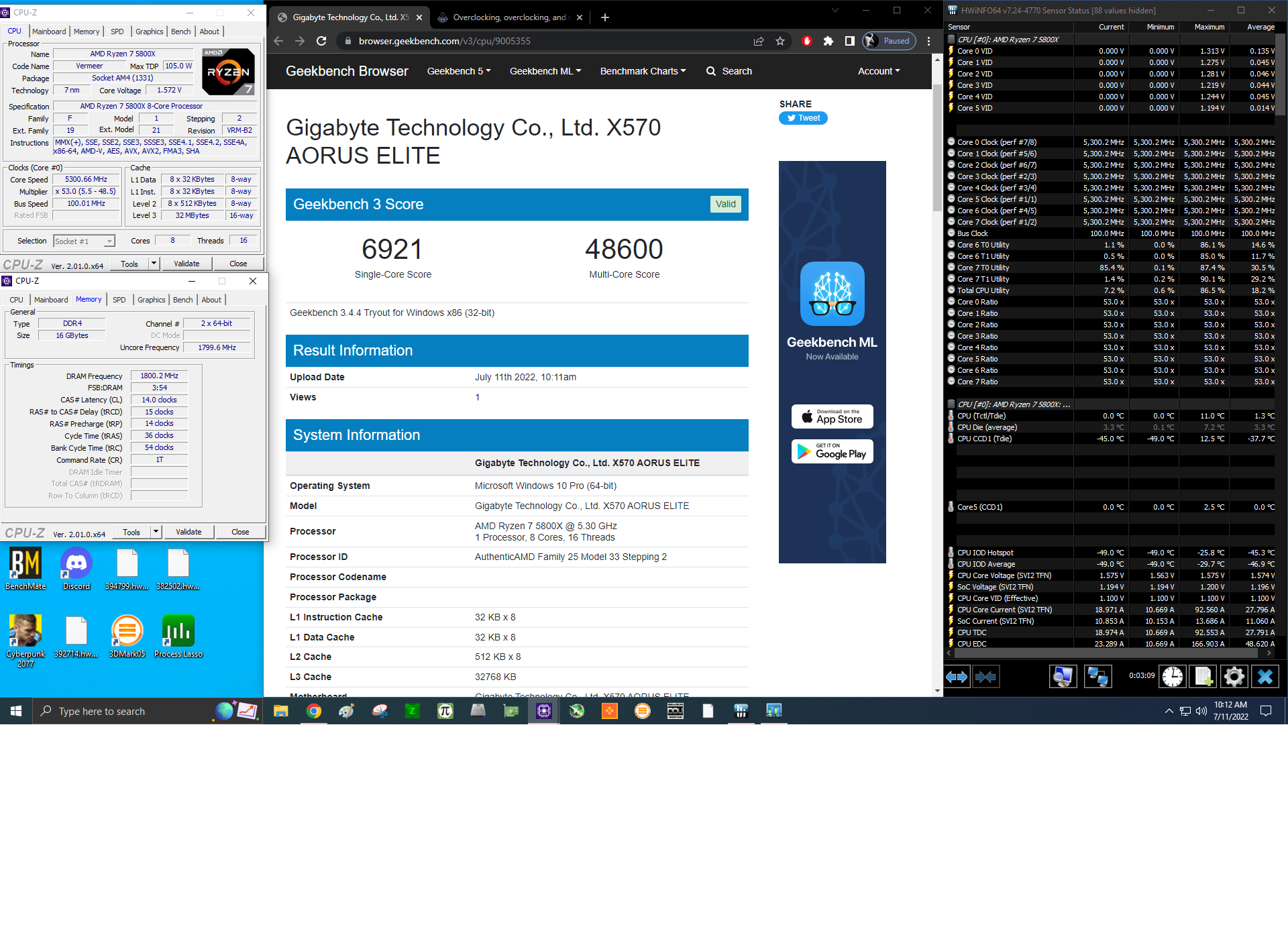1288x947 pixels.
Task: Click Close button in lower CPU-Z window
Action: [240, 532]
